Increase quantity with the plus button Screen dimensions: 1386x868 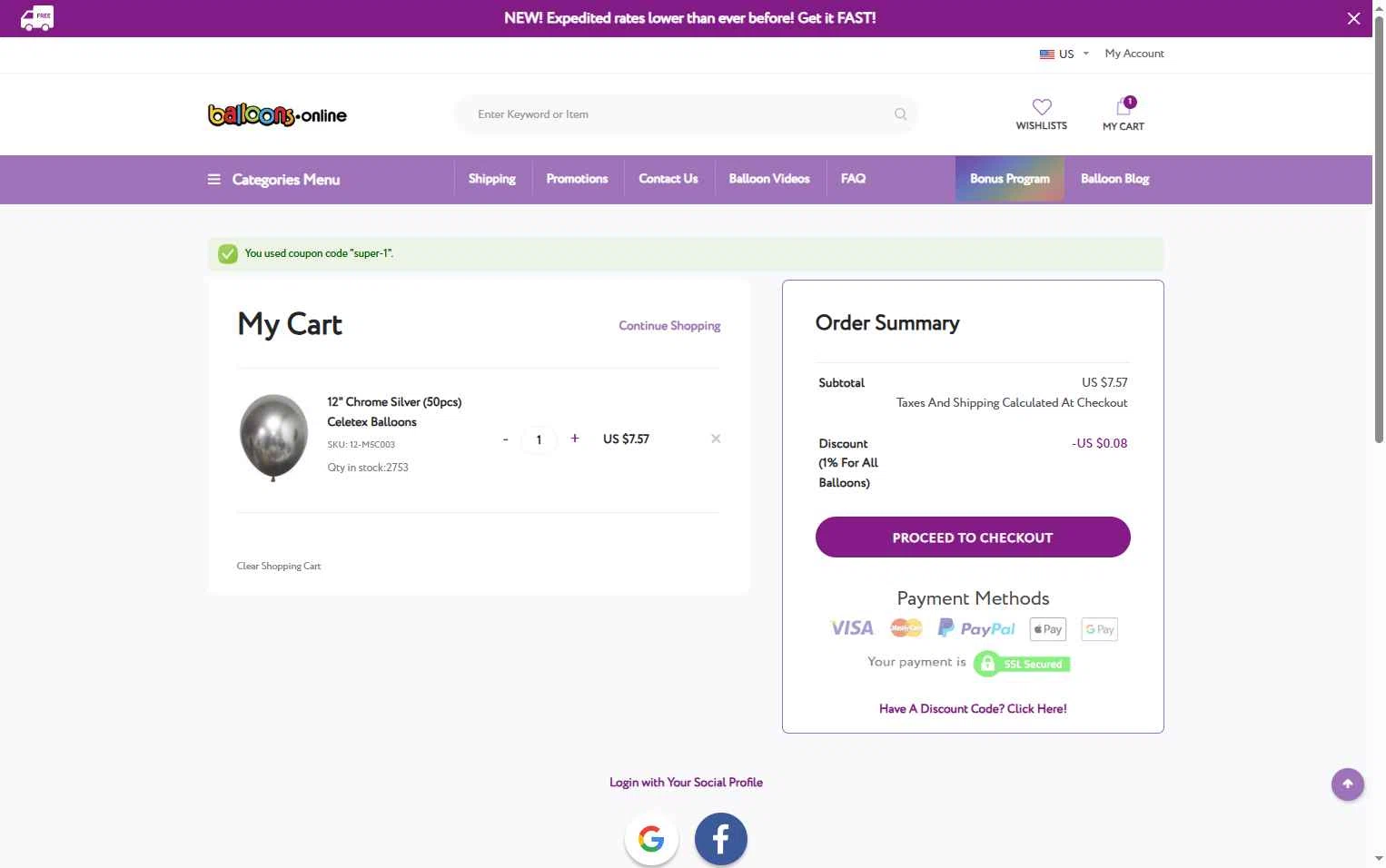[574, 439]
